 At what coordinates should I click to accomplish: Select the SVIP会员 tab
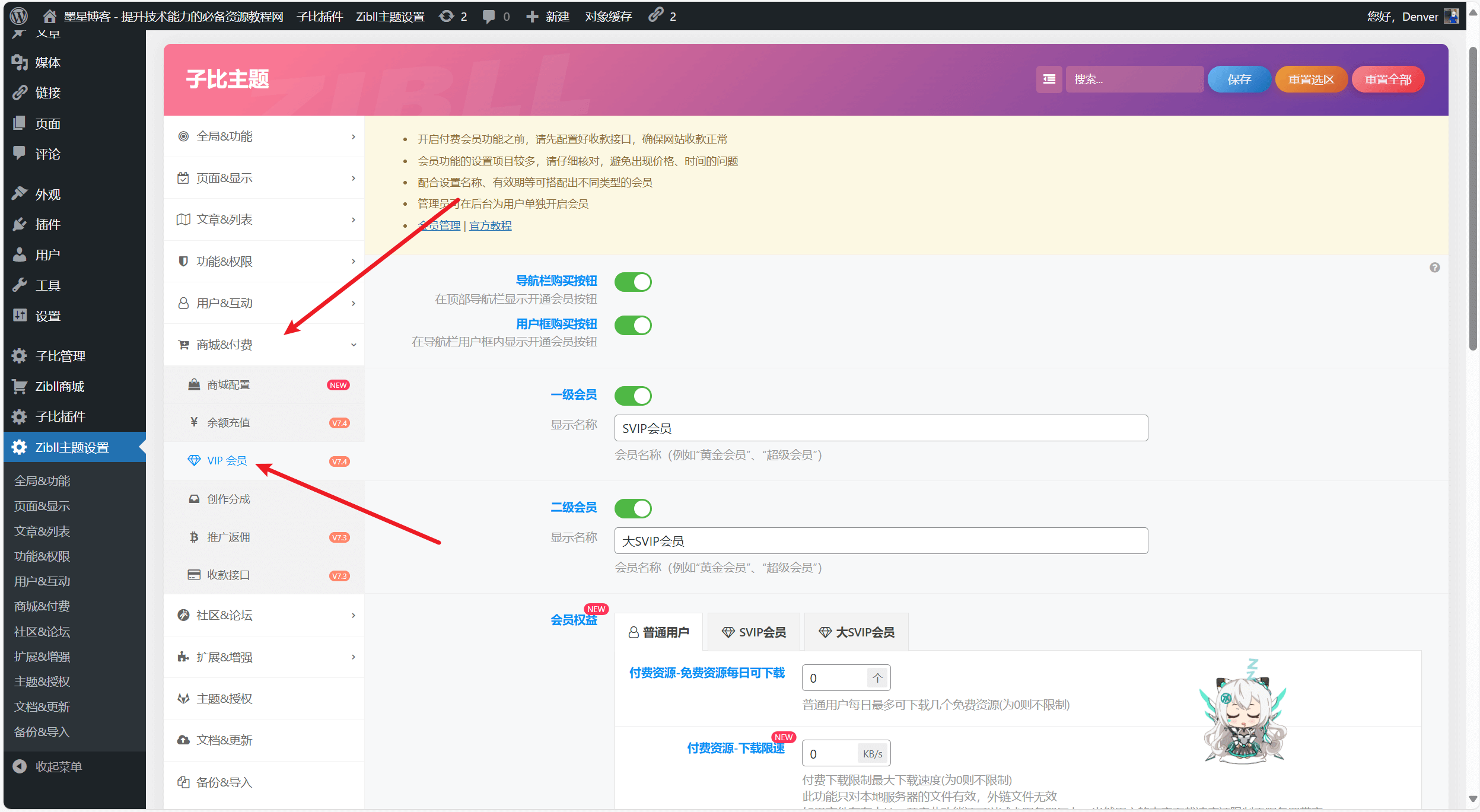753,632
